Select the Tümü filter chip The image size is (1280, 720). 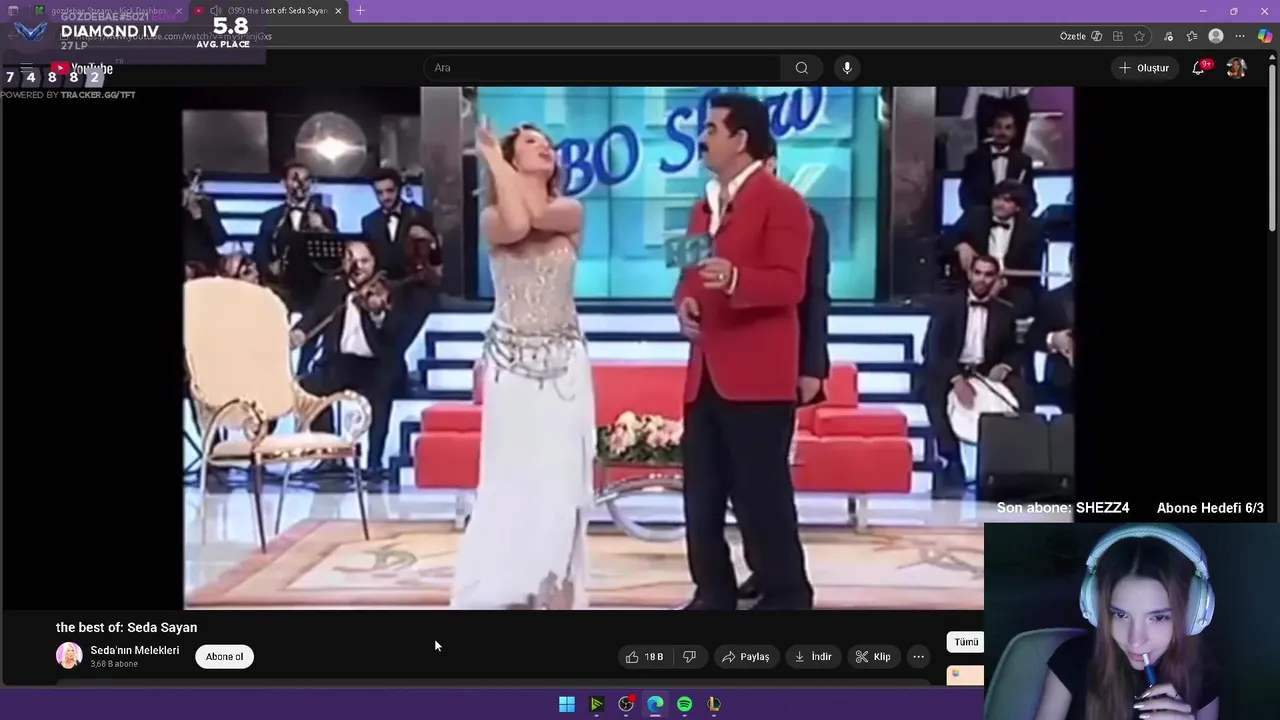click(x=966, y=642)
